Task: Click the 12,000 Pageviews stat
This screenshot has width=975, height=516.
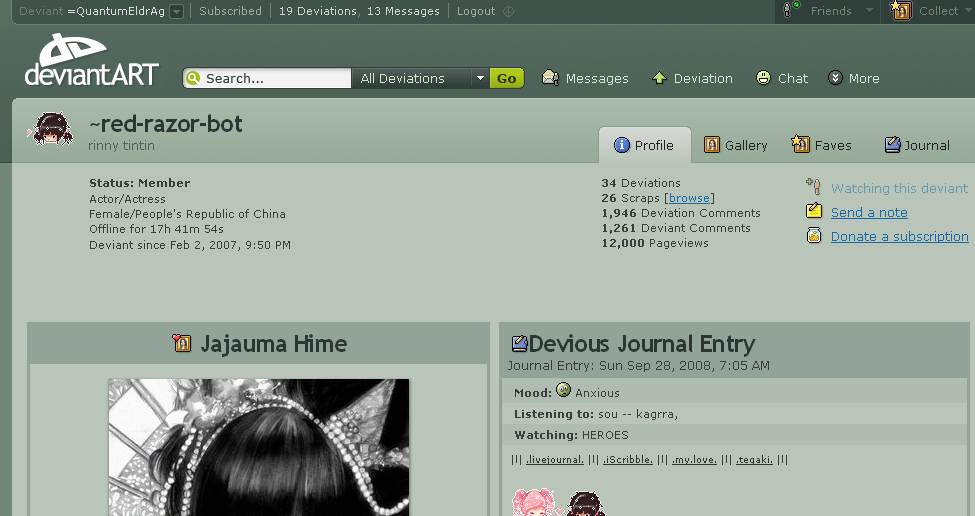Action: pyautogui.click(x=655, y=243)
